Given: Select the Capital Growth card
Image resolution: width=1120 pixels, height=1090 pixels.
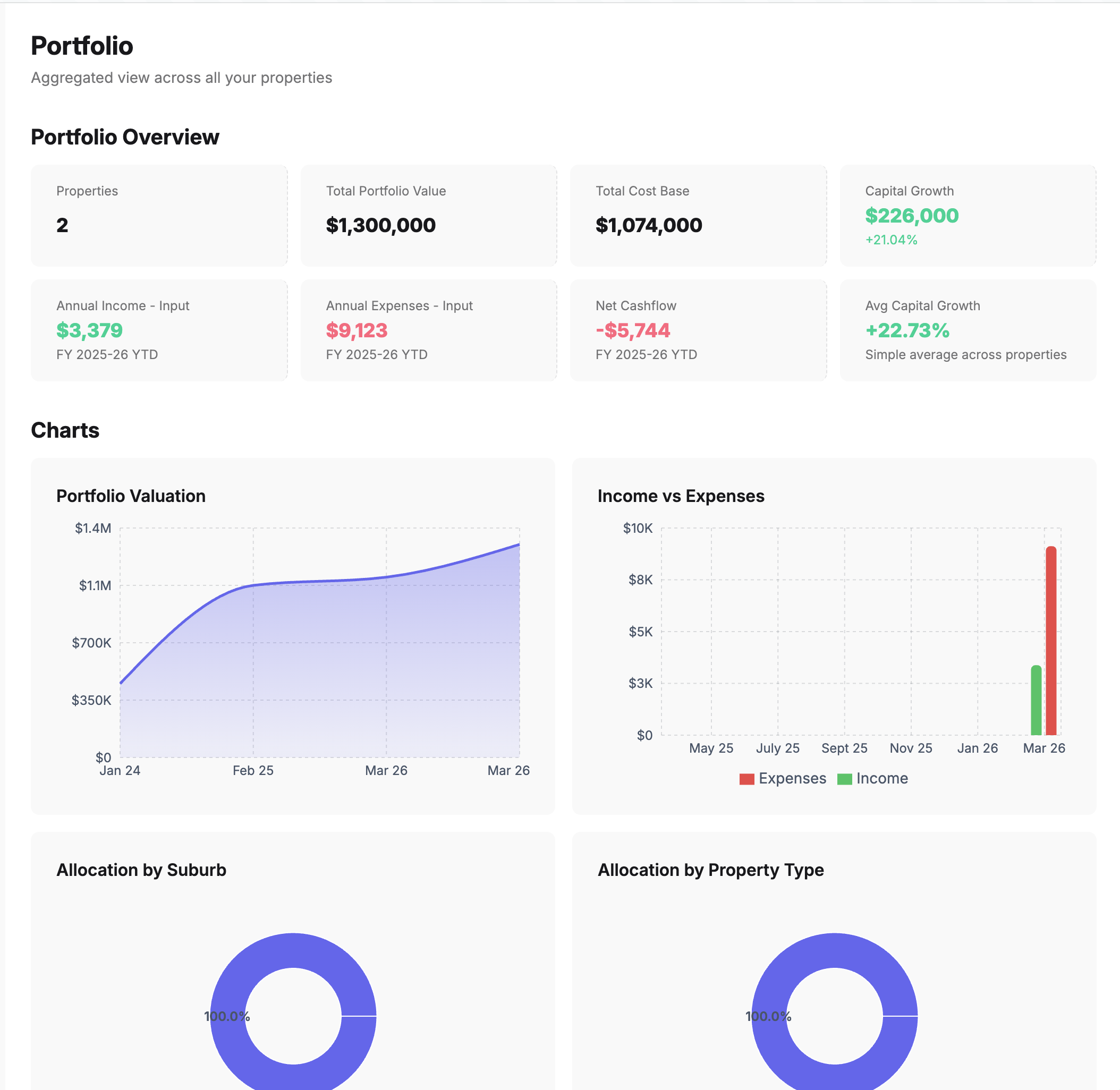Looking at the screenshot, I should (x=968, y=215).
